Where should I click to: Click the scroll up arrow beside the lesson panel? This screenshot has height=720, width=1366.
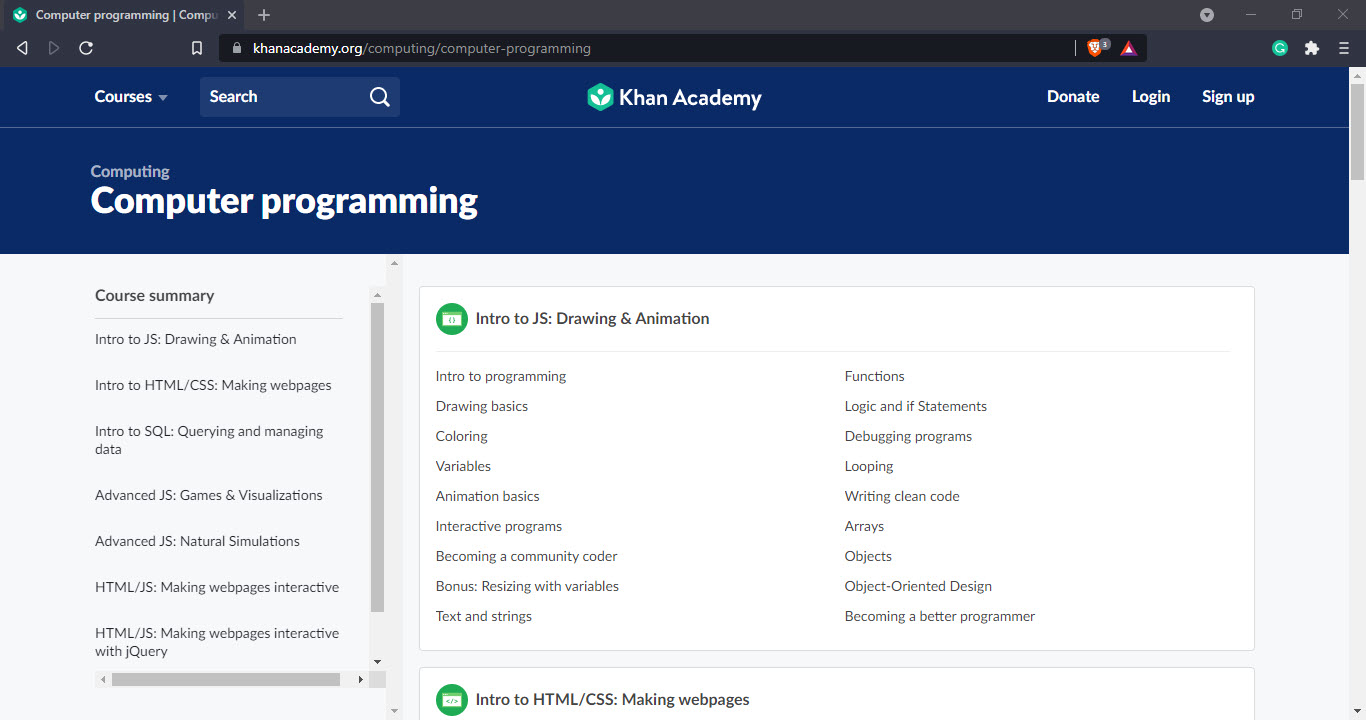pos(394,263)
